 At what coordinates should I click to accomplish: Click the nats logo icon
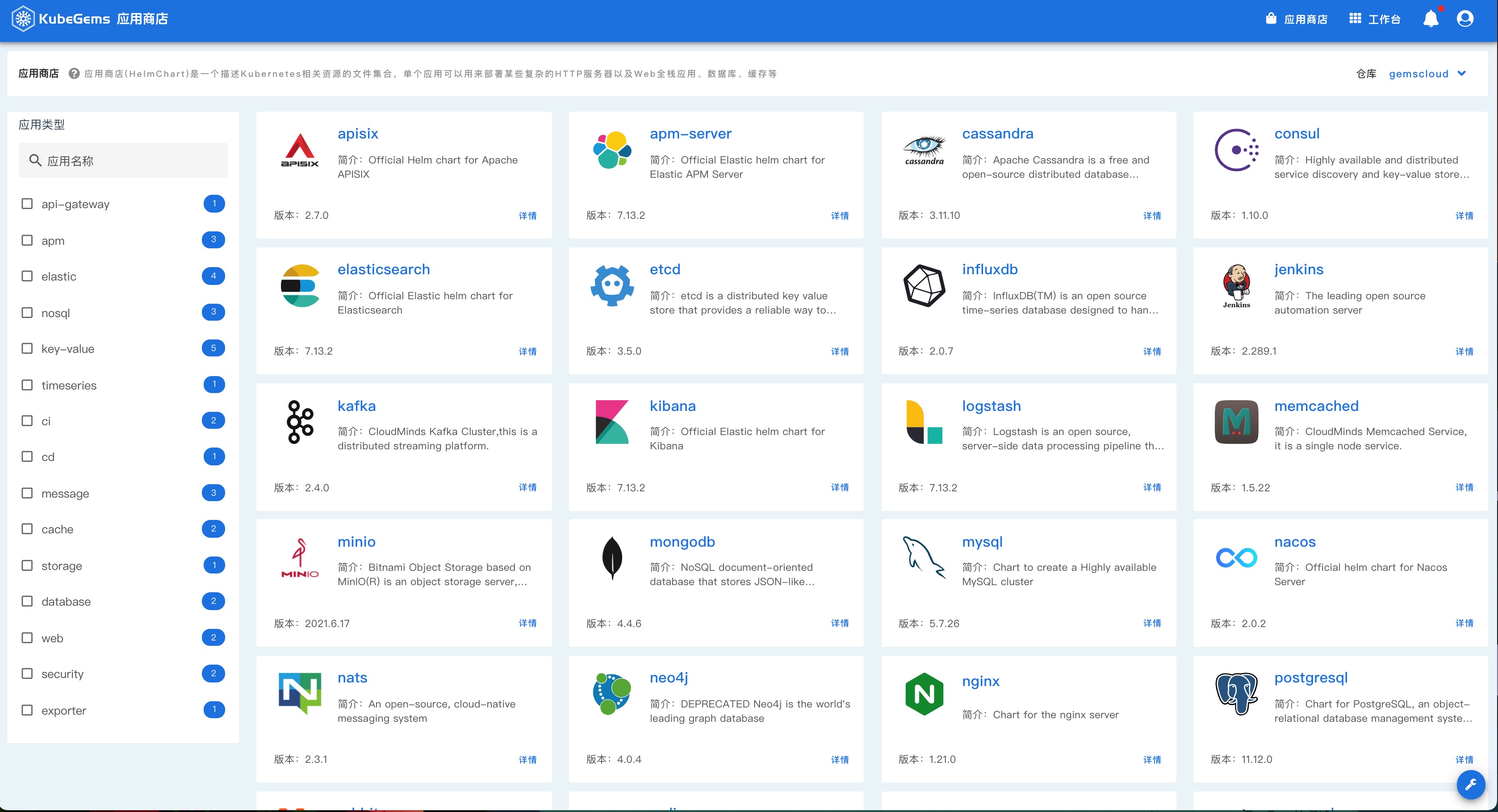pos(300,693)
